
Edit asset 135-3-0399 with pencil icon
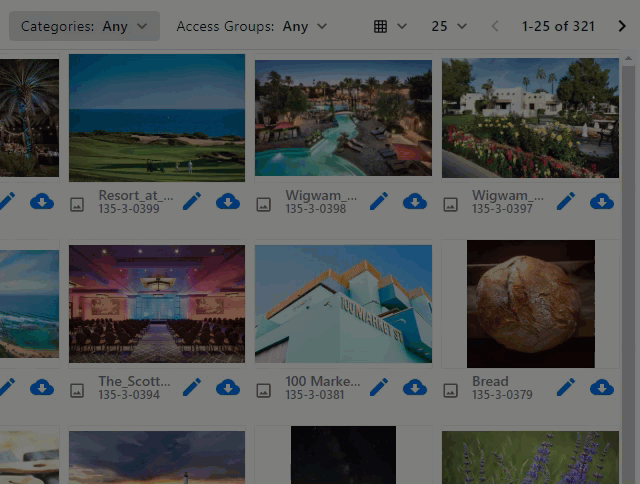coord(192,201)
